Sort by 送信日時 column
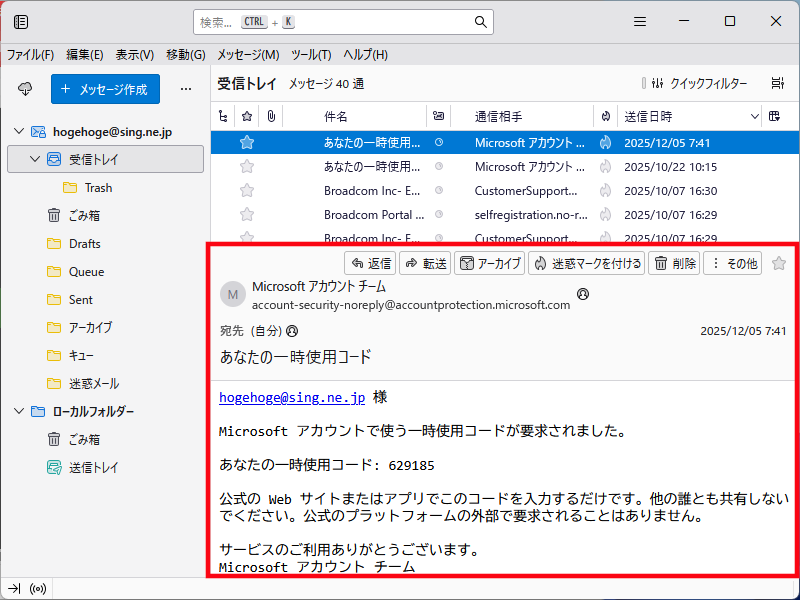 click(x=689, y=117)
